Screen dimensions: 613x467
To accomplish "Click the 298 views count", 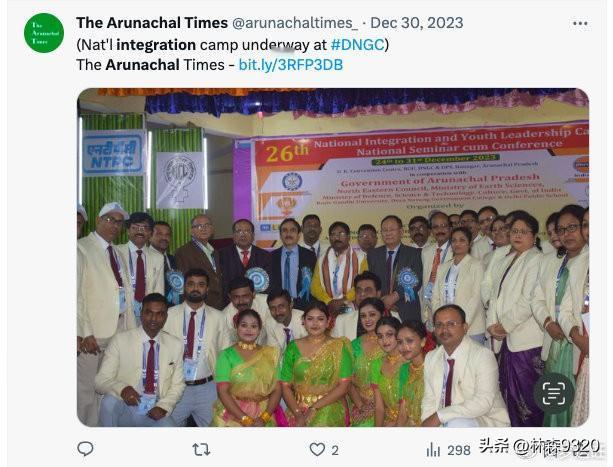I will coord(459,451).
